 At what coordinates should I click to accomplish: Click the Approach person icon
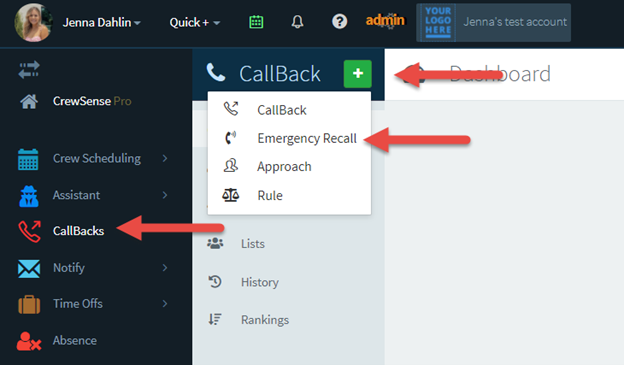click(231, 166)
